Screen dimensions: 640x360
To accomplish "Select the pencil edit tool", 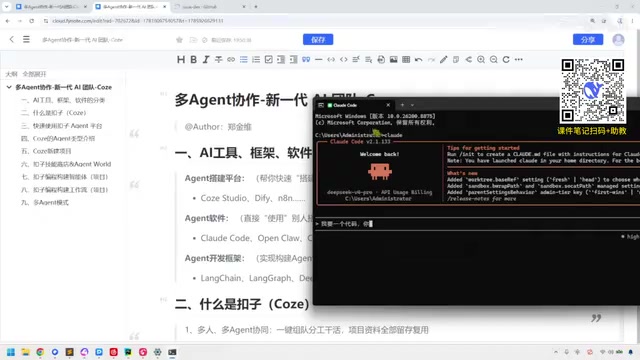I will coord(444,60).
